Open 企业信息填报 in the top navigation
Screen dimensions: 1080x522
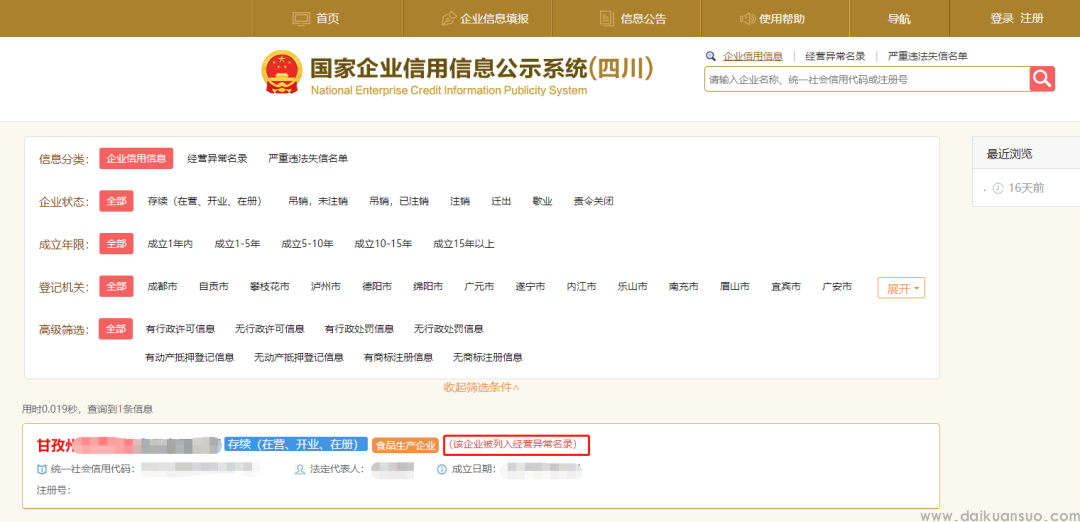coord(495,19)
